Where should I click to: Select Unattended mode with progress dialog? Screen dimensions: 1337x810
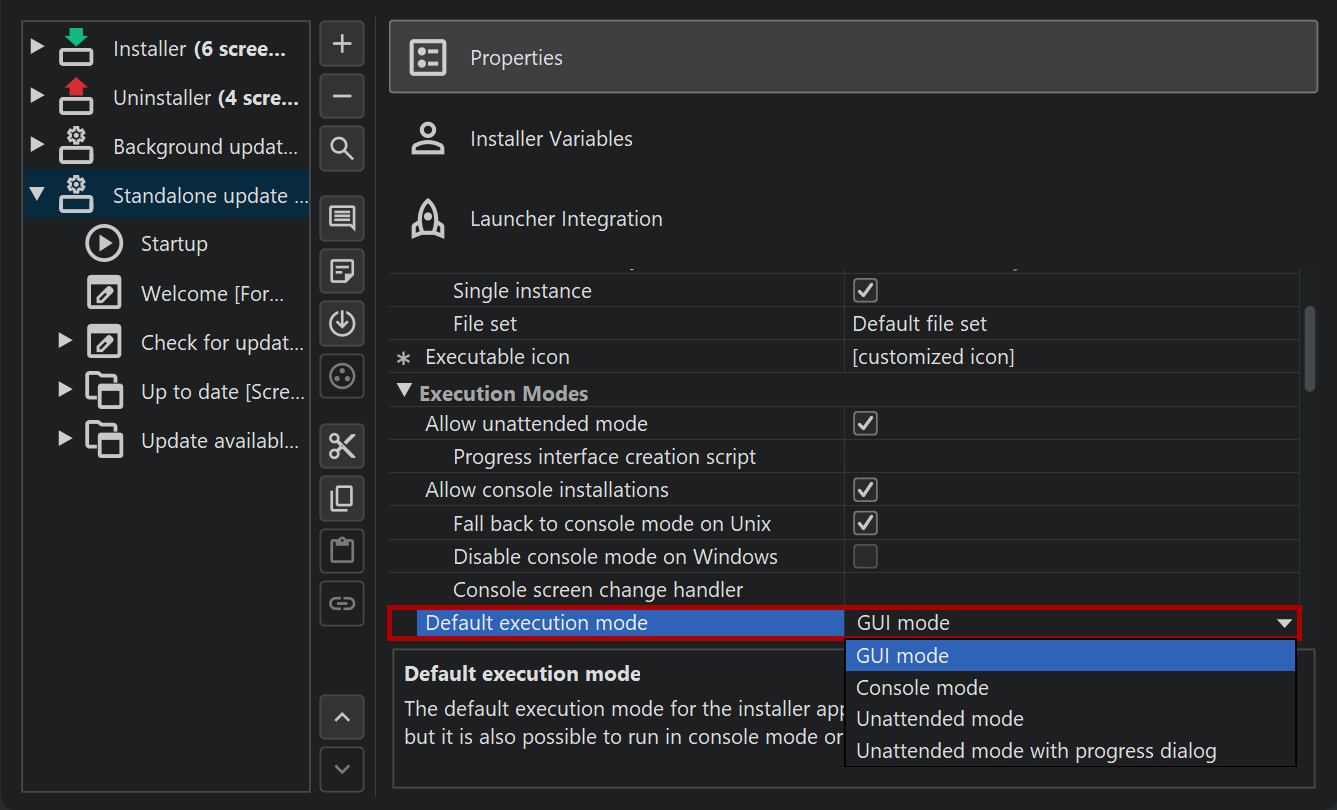1036,751
